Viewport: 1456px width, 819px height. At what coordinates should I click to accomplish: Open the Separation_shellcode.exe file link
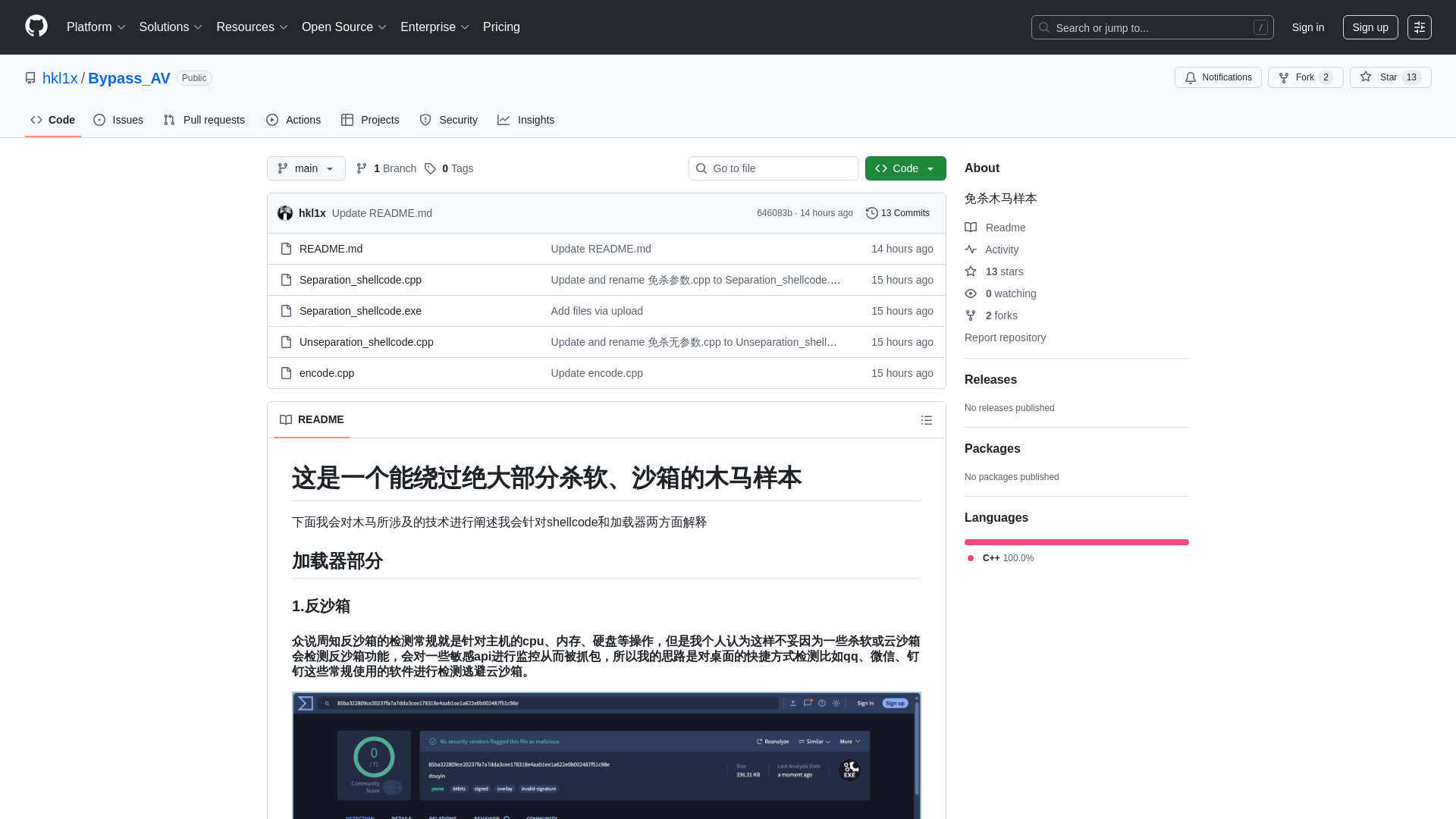(x=360, y=311)
